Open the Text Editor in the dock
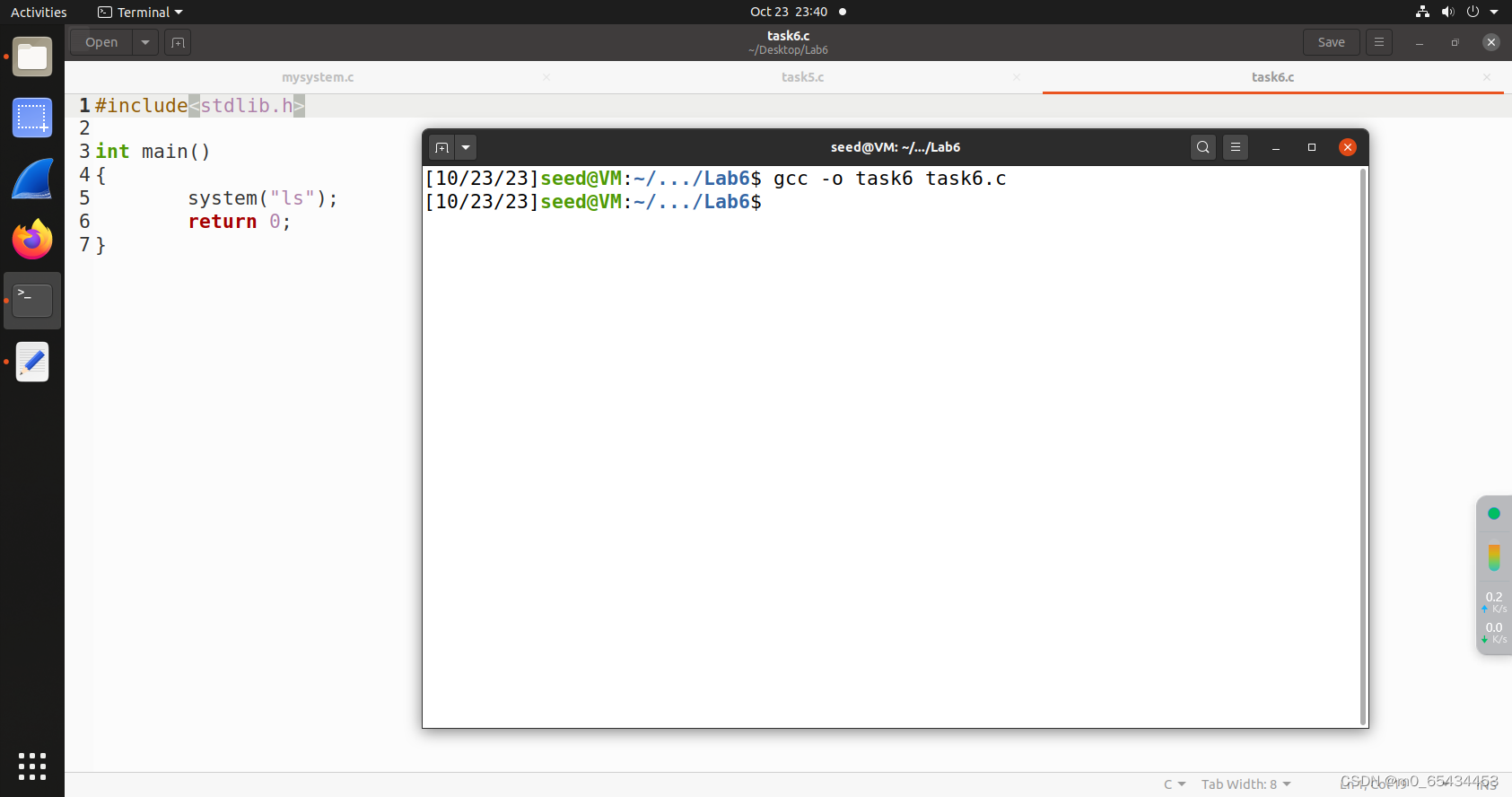 pos(32,362)
